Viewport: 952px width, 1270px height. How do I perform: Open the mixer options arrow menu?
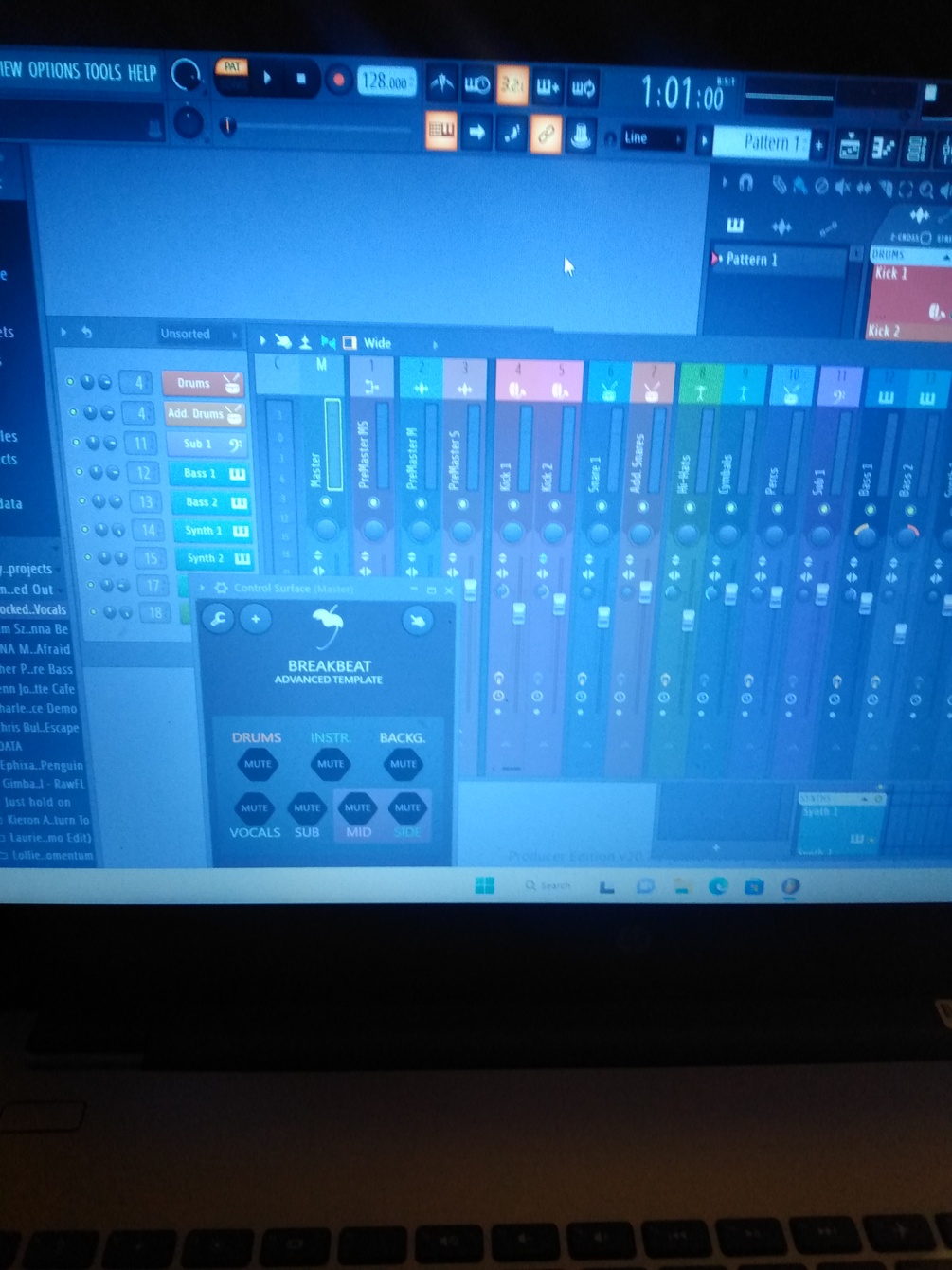(262, 340)
